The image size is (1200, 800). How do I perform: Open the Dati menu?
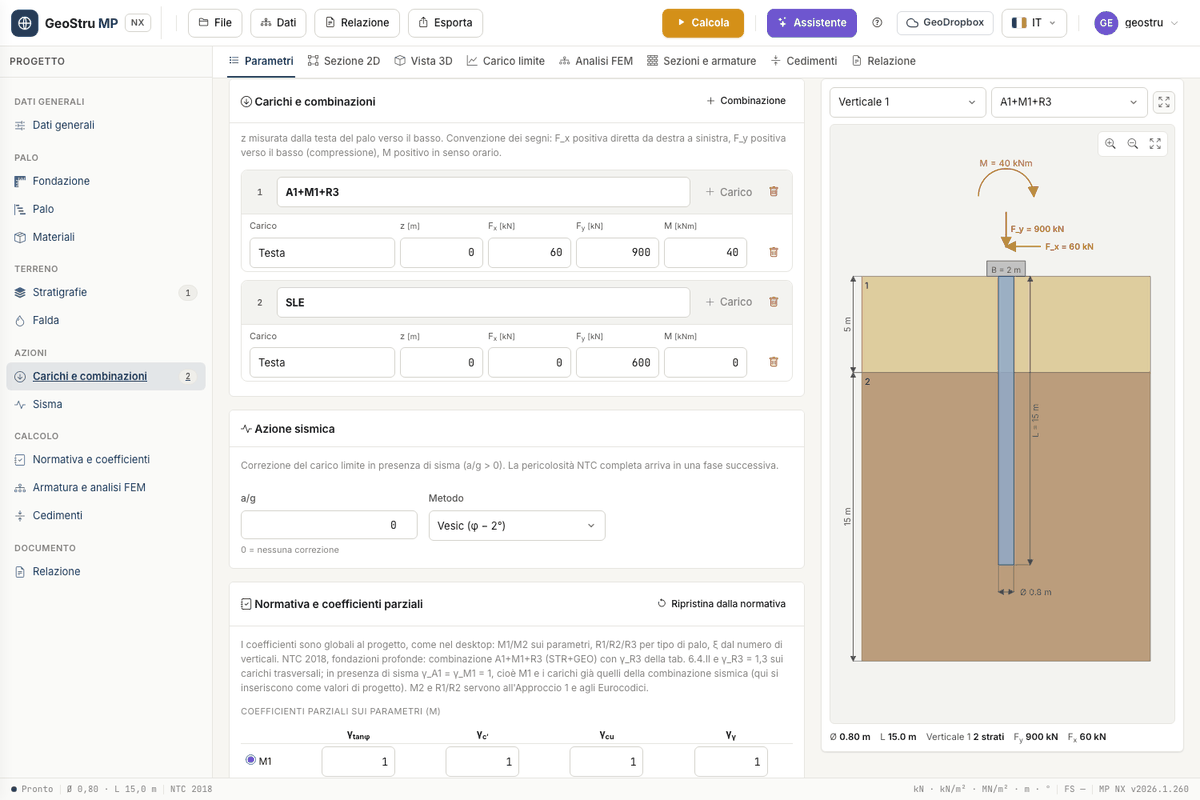278,23
